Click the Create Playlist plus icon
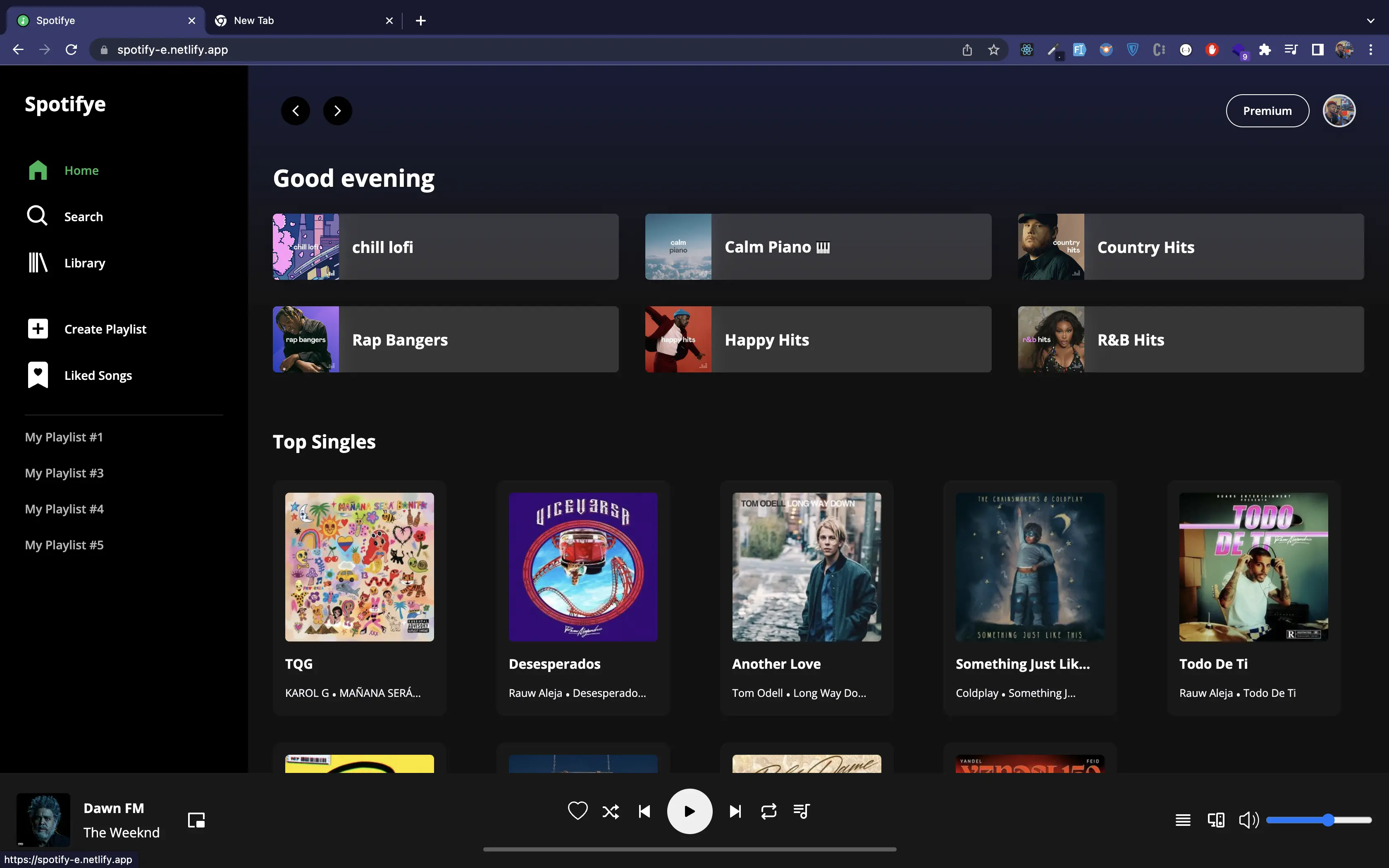Image resolution: width=1389 pixels, height=868 pixels. point(38,329)
